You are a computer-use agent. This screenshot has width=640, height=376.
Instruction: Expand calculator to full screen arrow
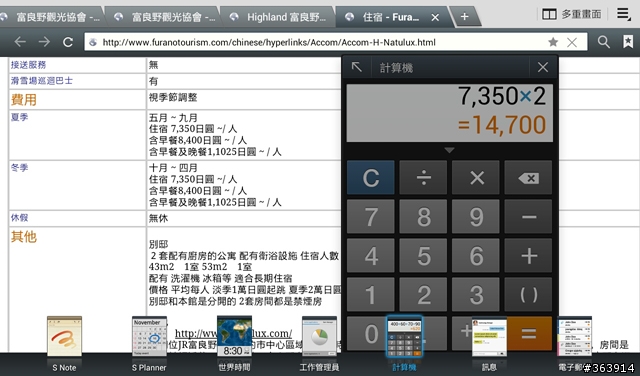click(357, 67)
